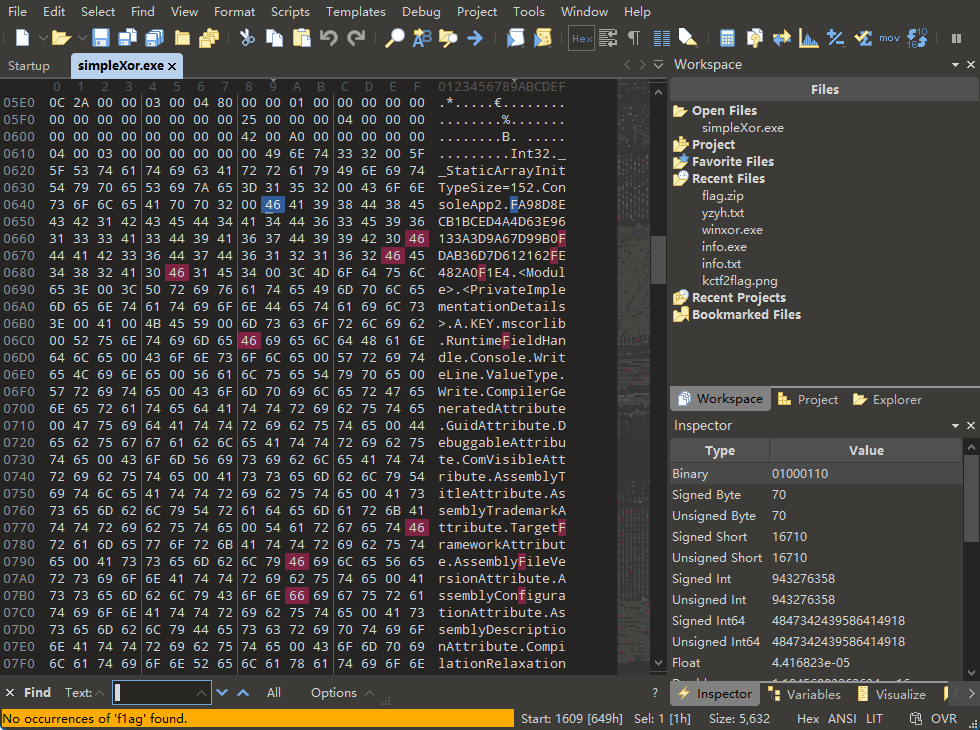980x730 pixels.
Task: Click the find text input field
Action: 155,693
